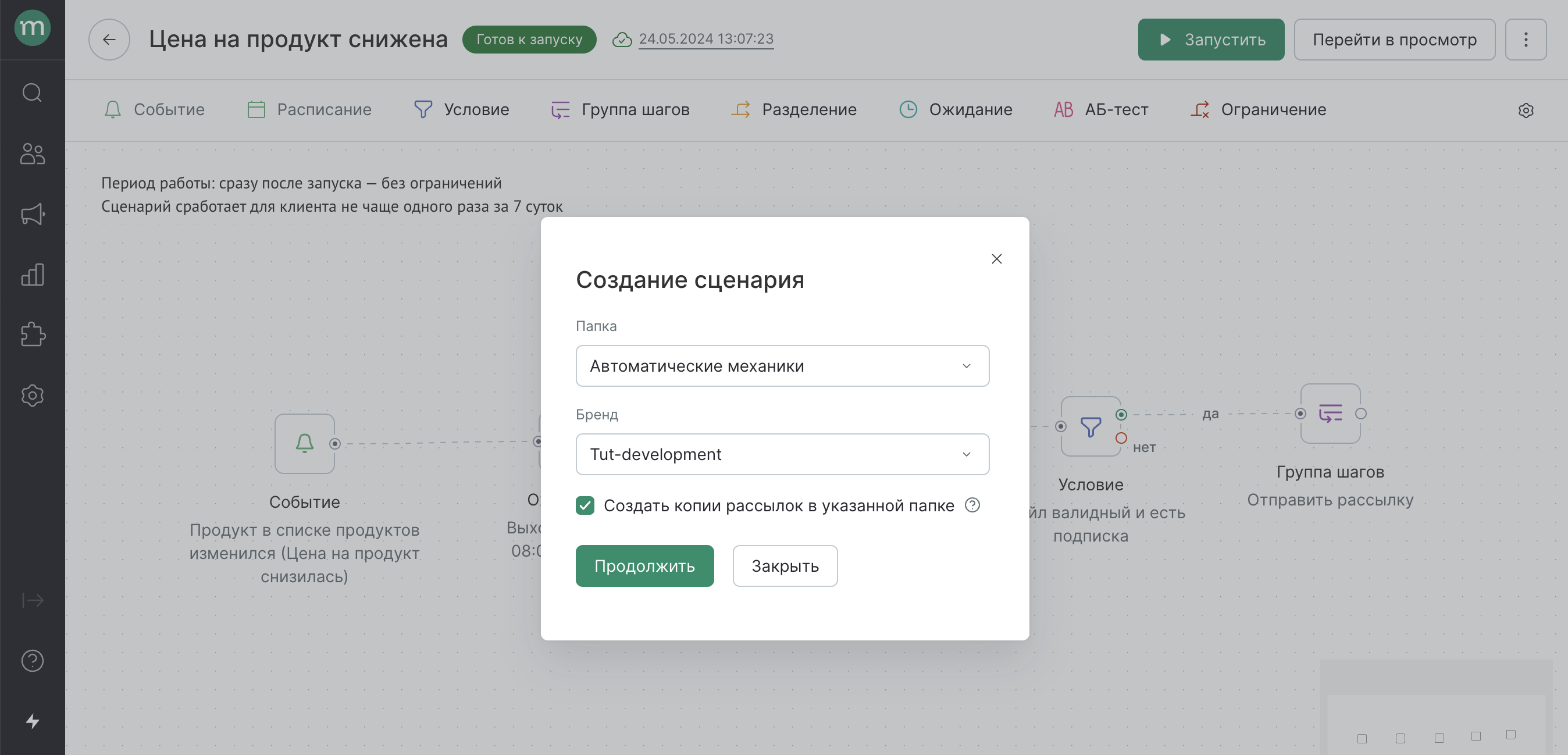Select the АБ-тест toolbar item
Image resolution: width=1568 pixels, height=755 pixels.
point(1100,109)
